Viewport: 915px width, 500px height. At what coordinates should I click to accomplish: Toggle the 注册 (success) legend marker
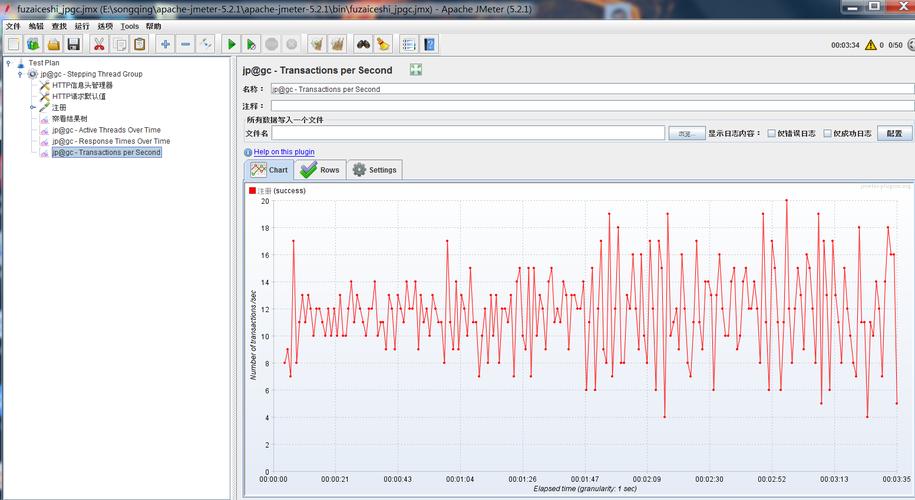(253, 190)
